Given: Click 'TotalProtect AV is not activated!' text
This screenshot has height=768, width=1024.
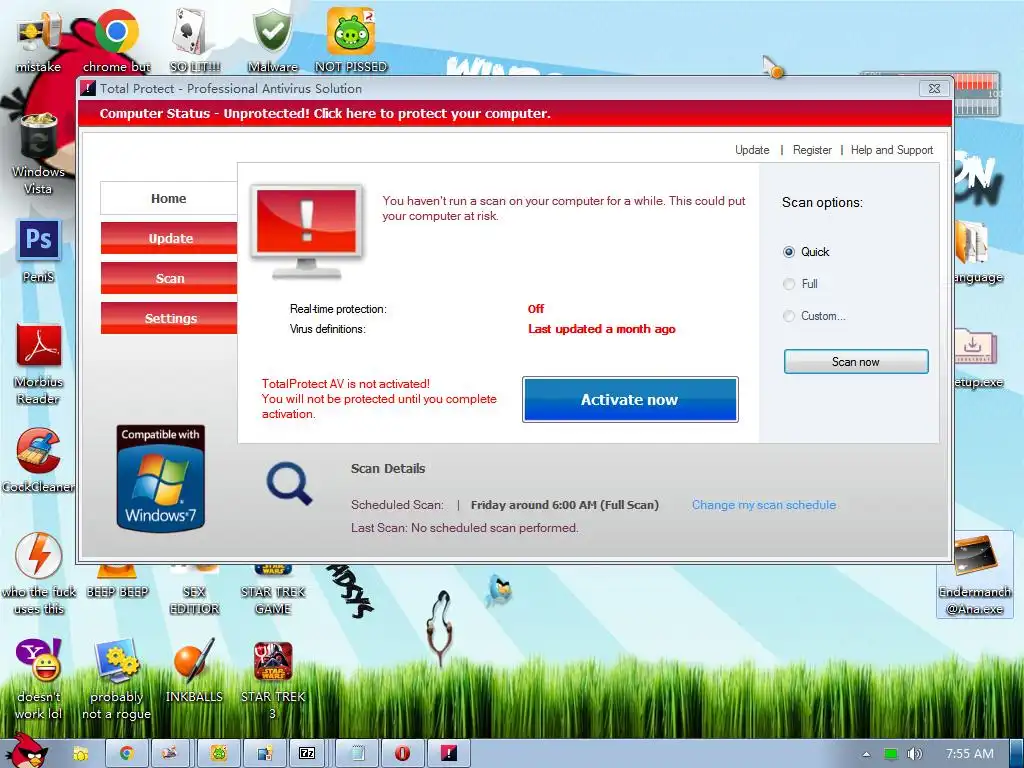Looking at the screenshot, I should click(345, 383).
